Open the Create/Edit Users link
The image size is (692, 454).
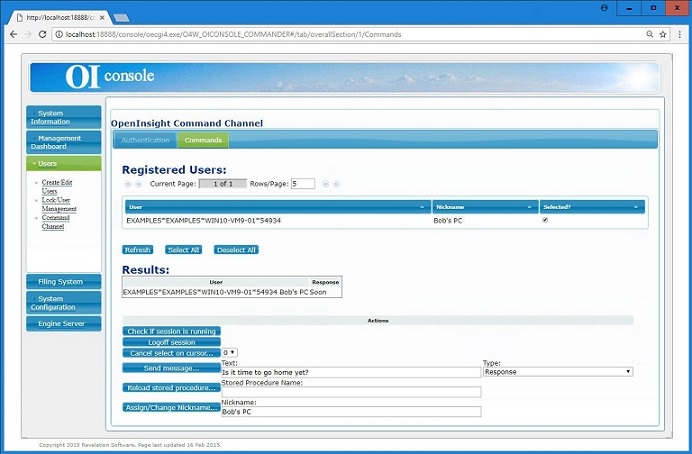(x=56, y=187)
